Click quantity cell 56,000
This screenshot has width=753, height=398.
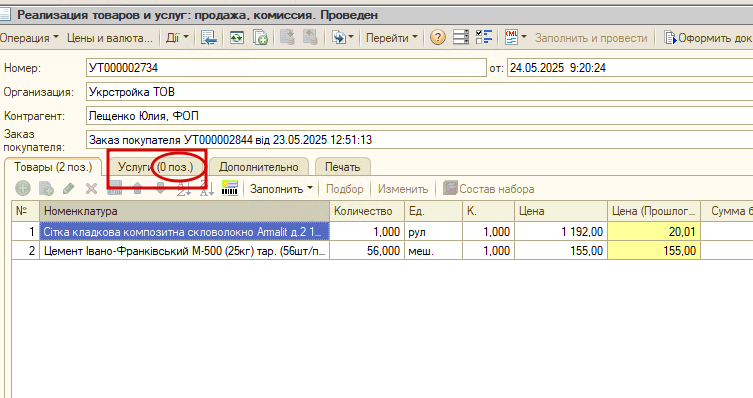[x=367, y=251]
